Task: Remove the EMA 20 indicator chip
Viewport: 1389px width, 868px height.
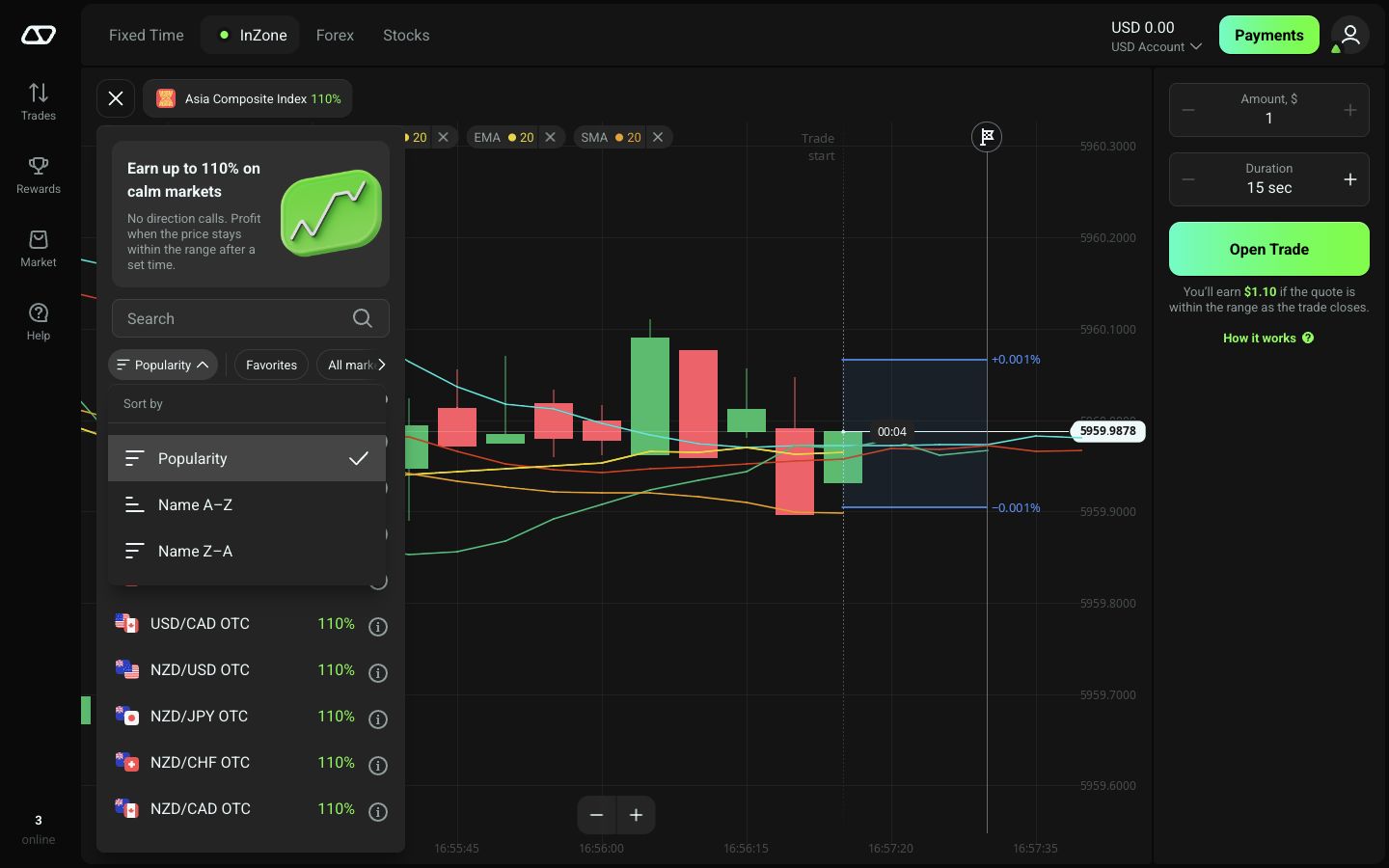Action: coord(551,137)
